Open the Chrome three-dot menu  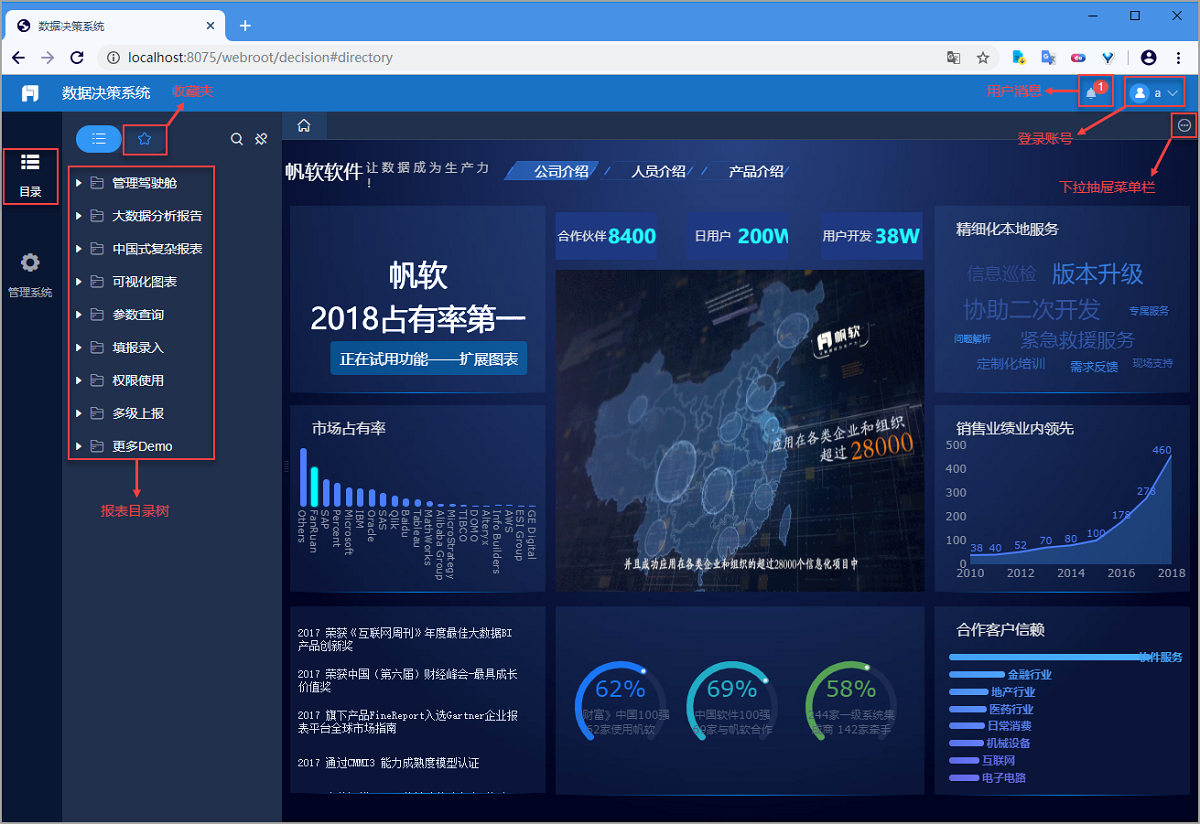[1179, 57]
